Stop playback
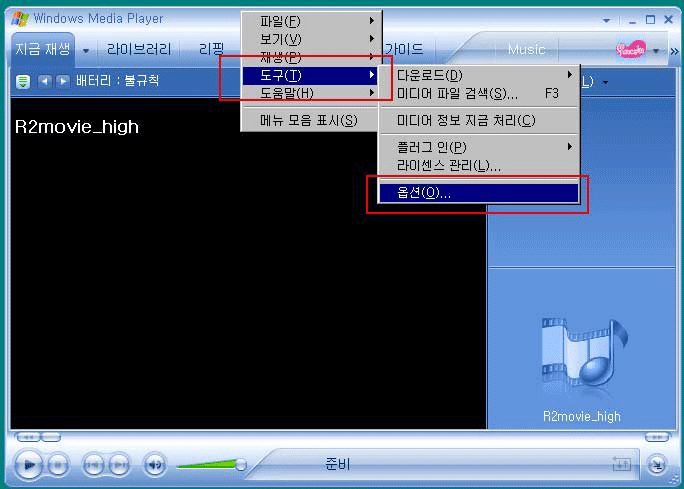684x489 pixels. [58, 465]
